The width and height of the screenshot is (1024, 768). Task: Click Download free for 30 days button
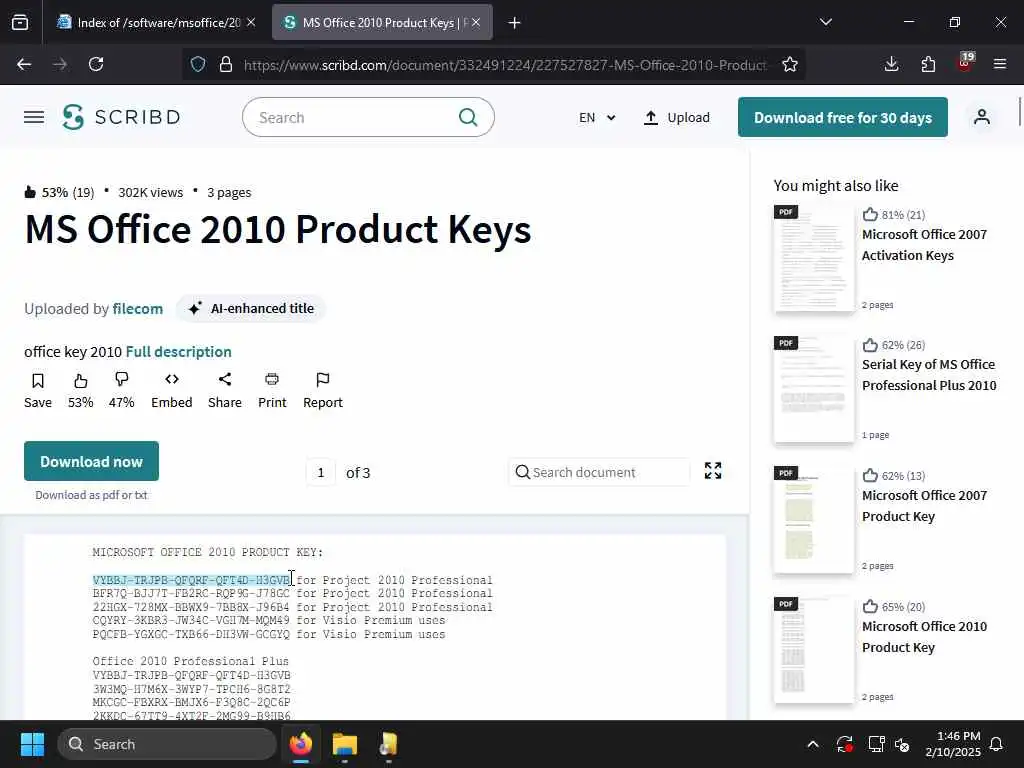point(842,118)
